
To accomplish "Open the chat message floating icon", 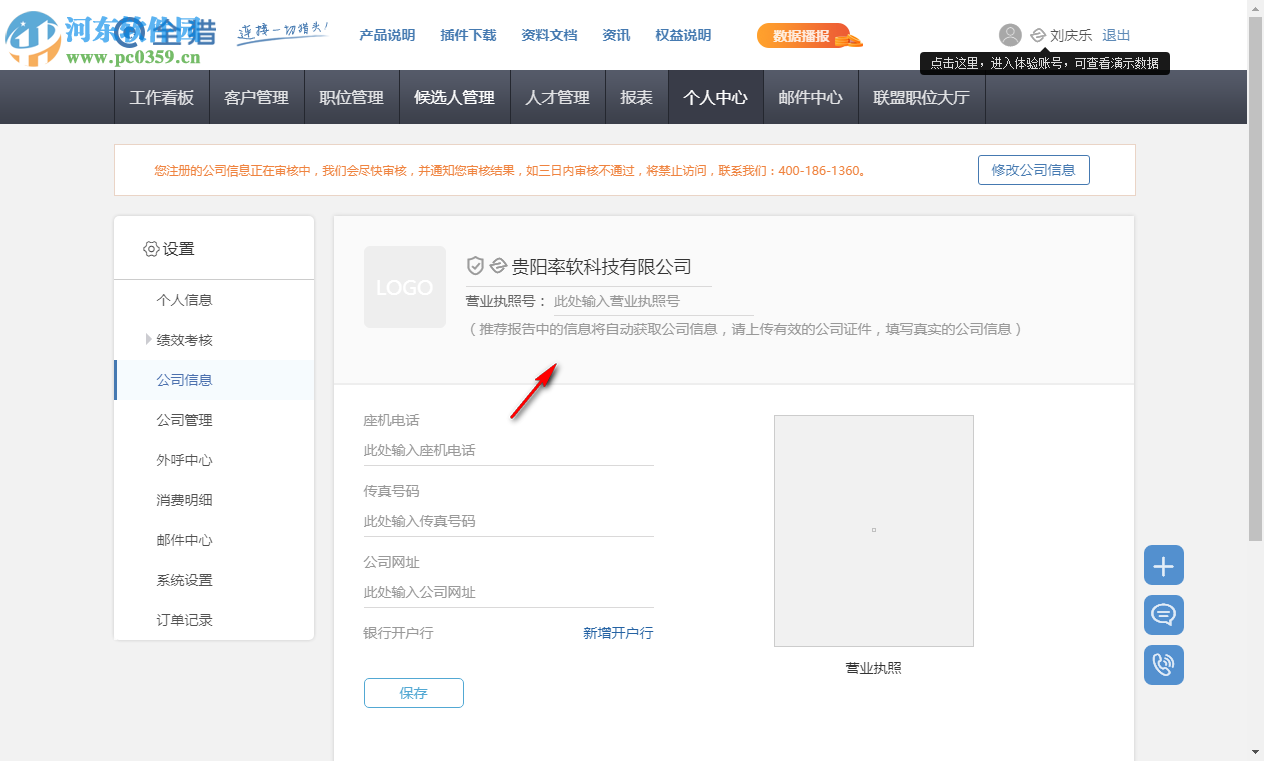I will click(x=1164, y=615).
